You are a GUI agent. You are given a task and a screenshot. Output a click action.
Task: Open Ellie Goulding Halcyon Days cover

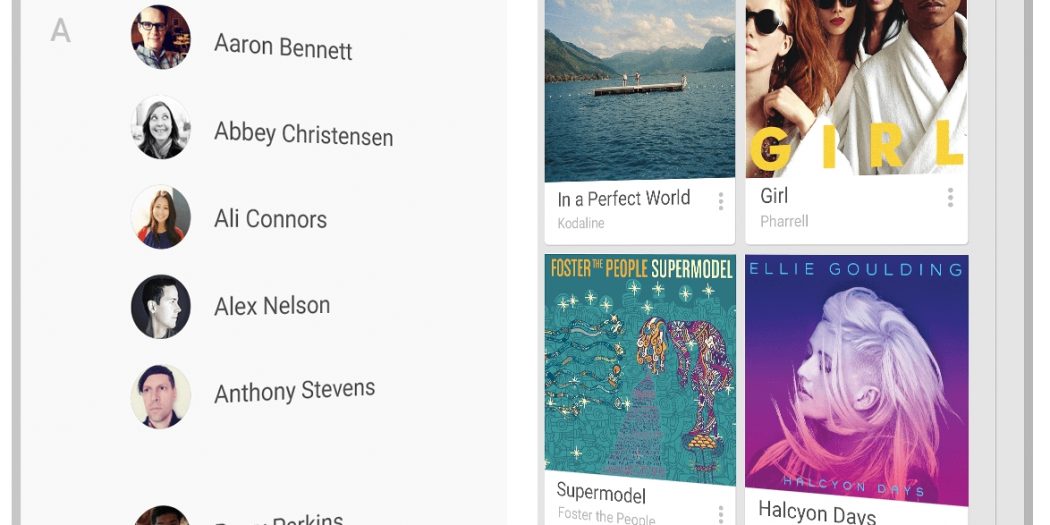point(856,380)
